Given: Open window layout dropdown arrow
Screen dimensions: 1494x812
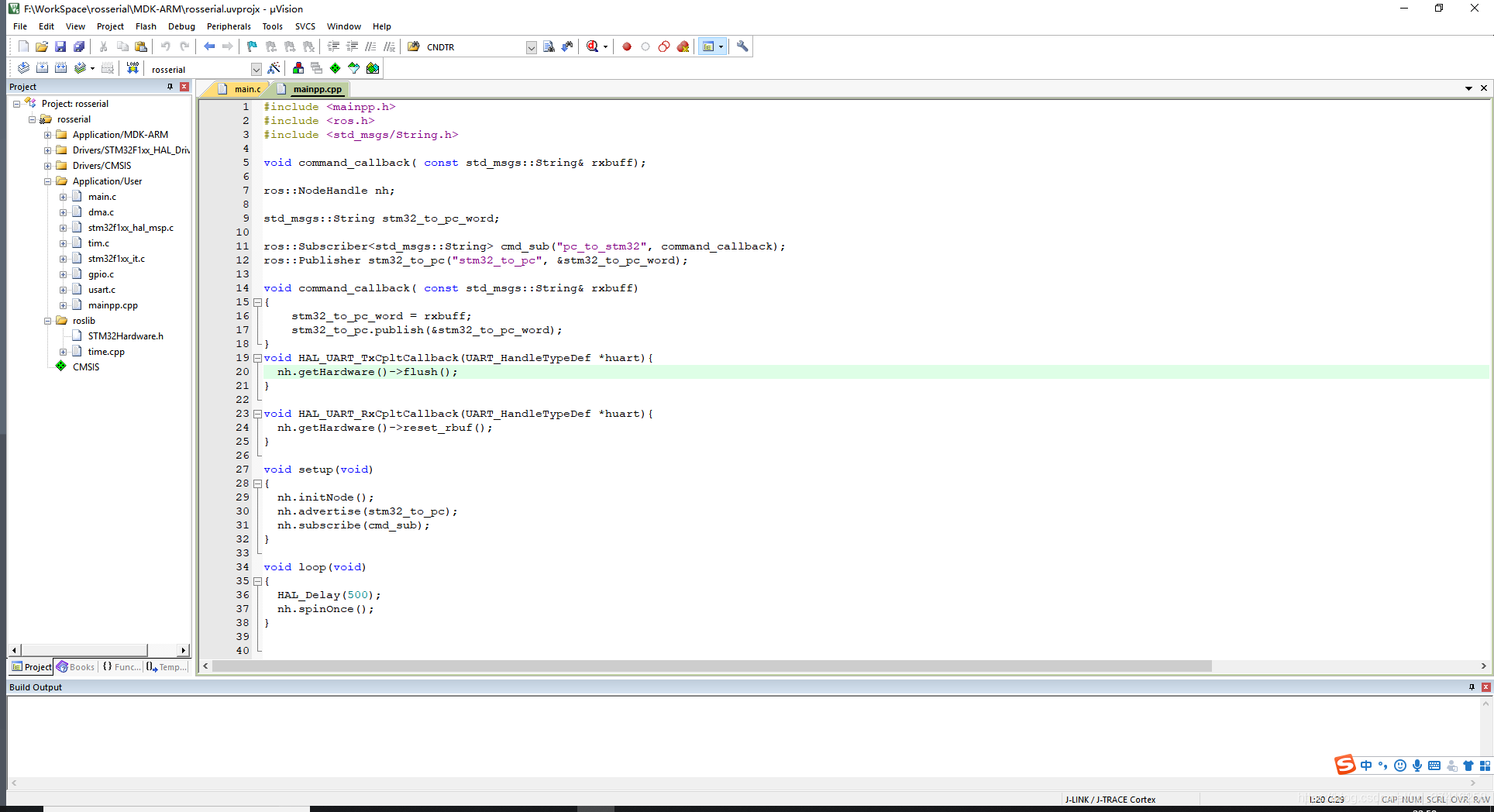Looking at the screenshot, I should [x=721, y=46].
